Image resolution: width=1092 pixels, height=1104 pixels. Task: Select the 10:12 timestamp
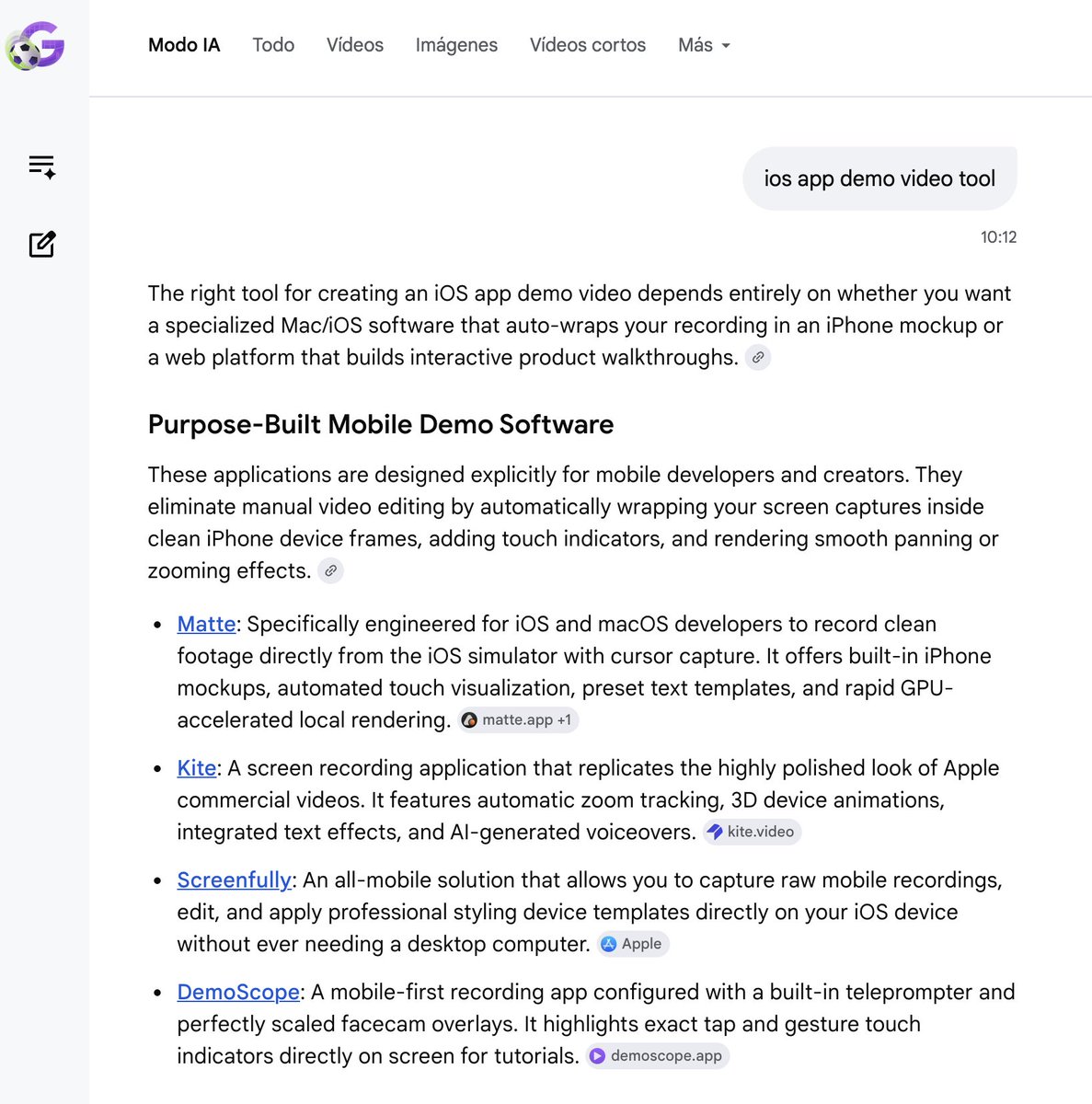(x=998, y=237)
